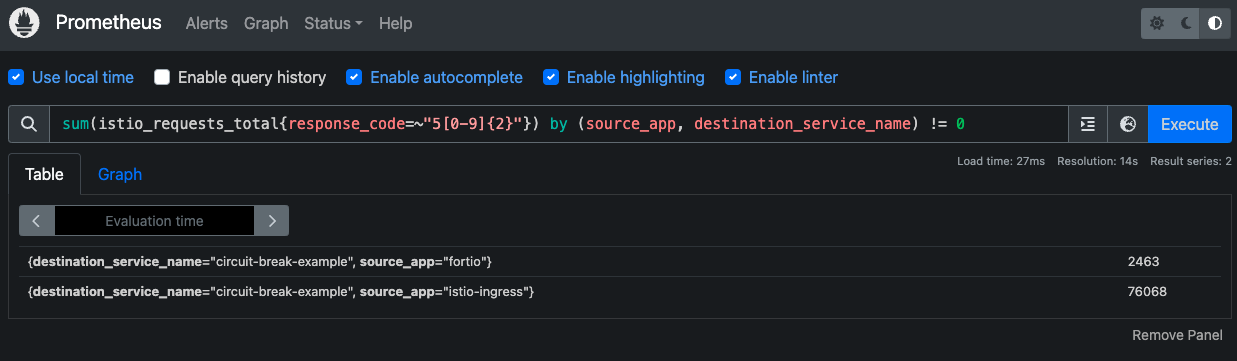Toggle Enable highlighting checkbox
1237x361 pixels.
(x=551, y=77)
